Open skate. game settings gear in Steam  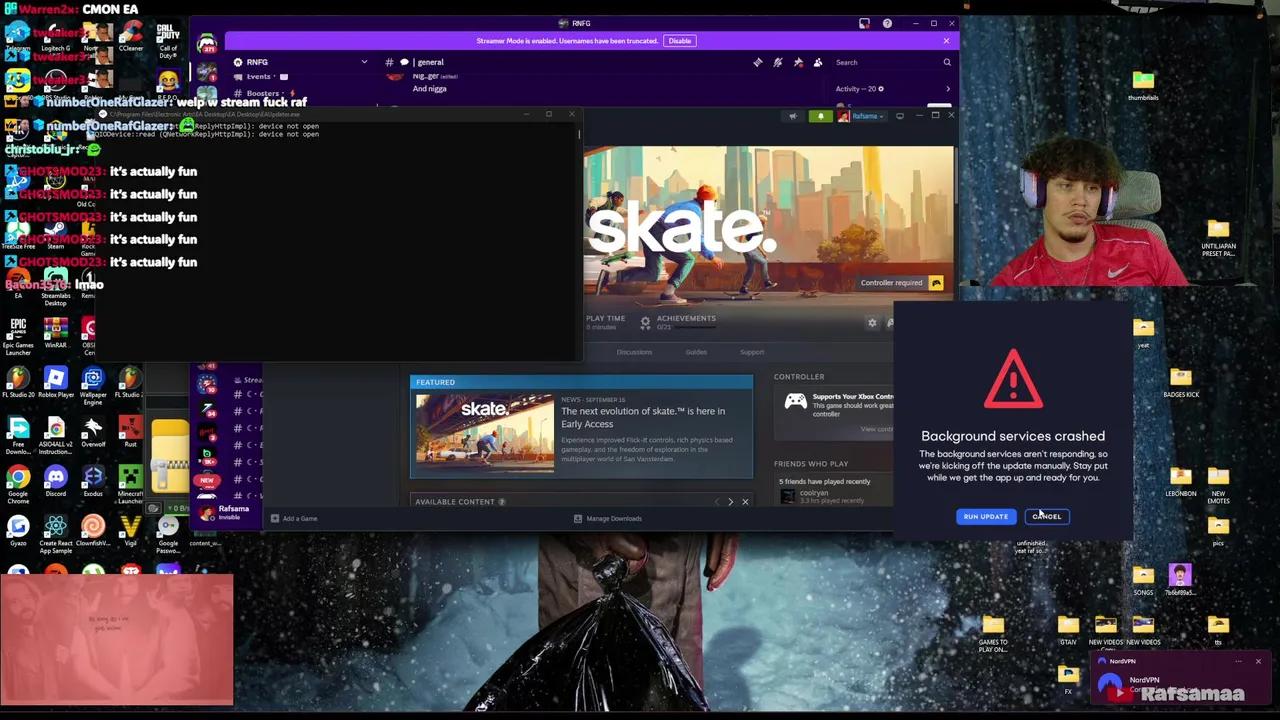coord(872,323)
